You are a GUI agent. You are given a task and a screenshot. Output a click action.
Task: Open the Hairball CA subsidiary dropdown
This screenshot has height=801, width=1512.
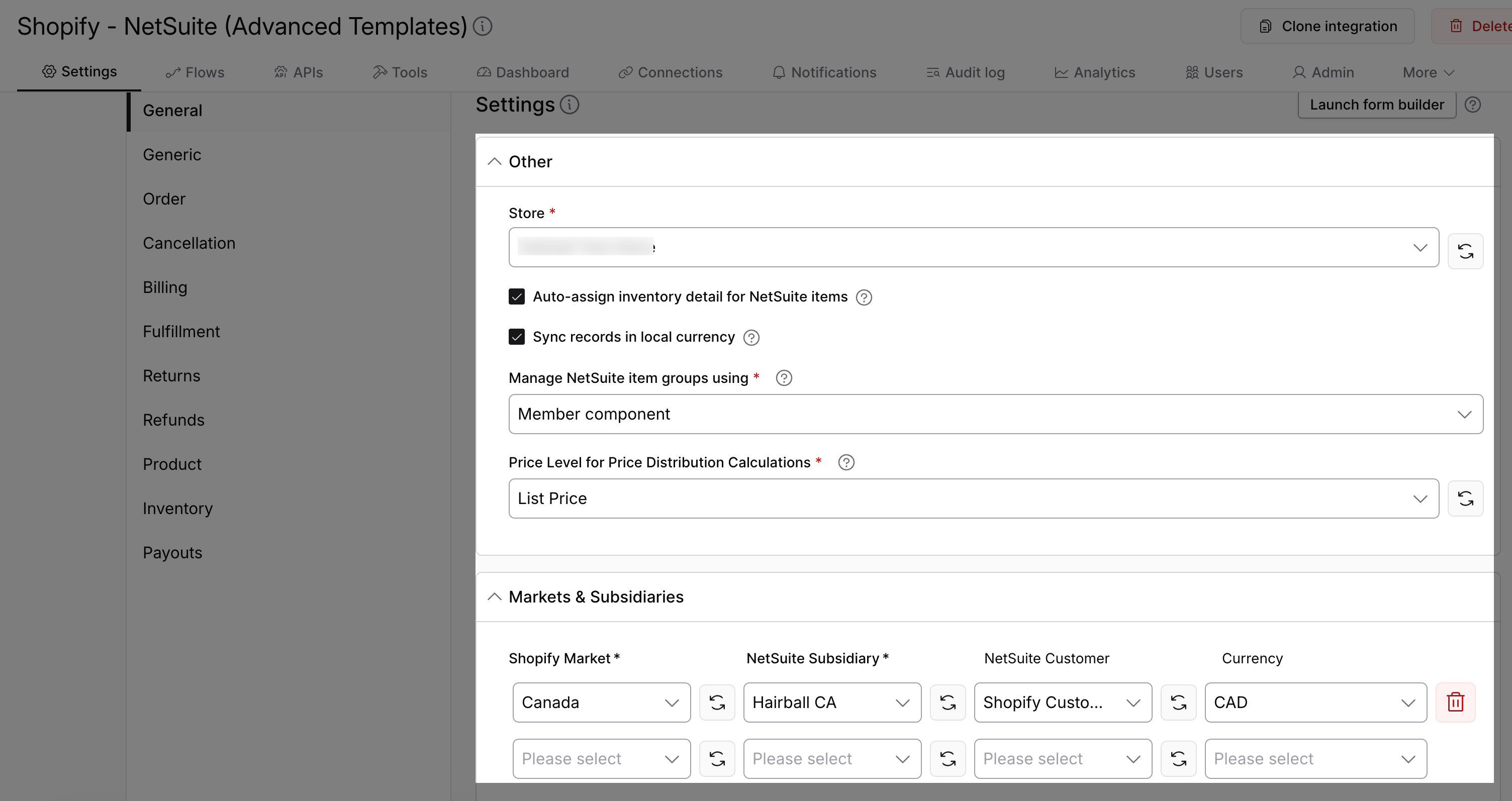click(x=832, y=703)
